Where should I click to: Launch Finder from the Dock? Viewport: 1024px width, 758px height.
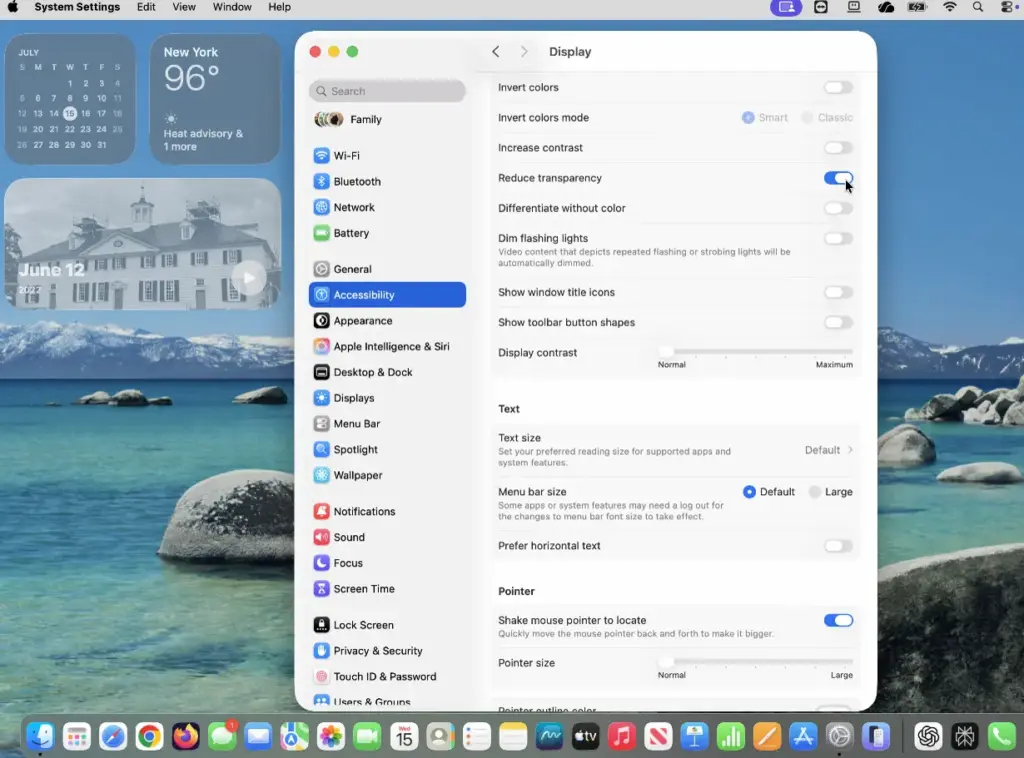coord(40,736)
